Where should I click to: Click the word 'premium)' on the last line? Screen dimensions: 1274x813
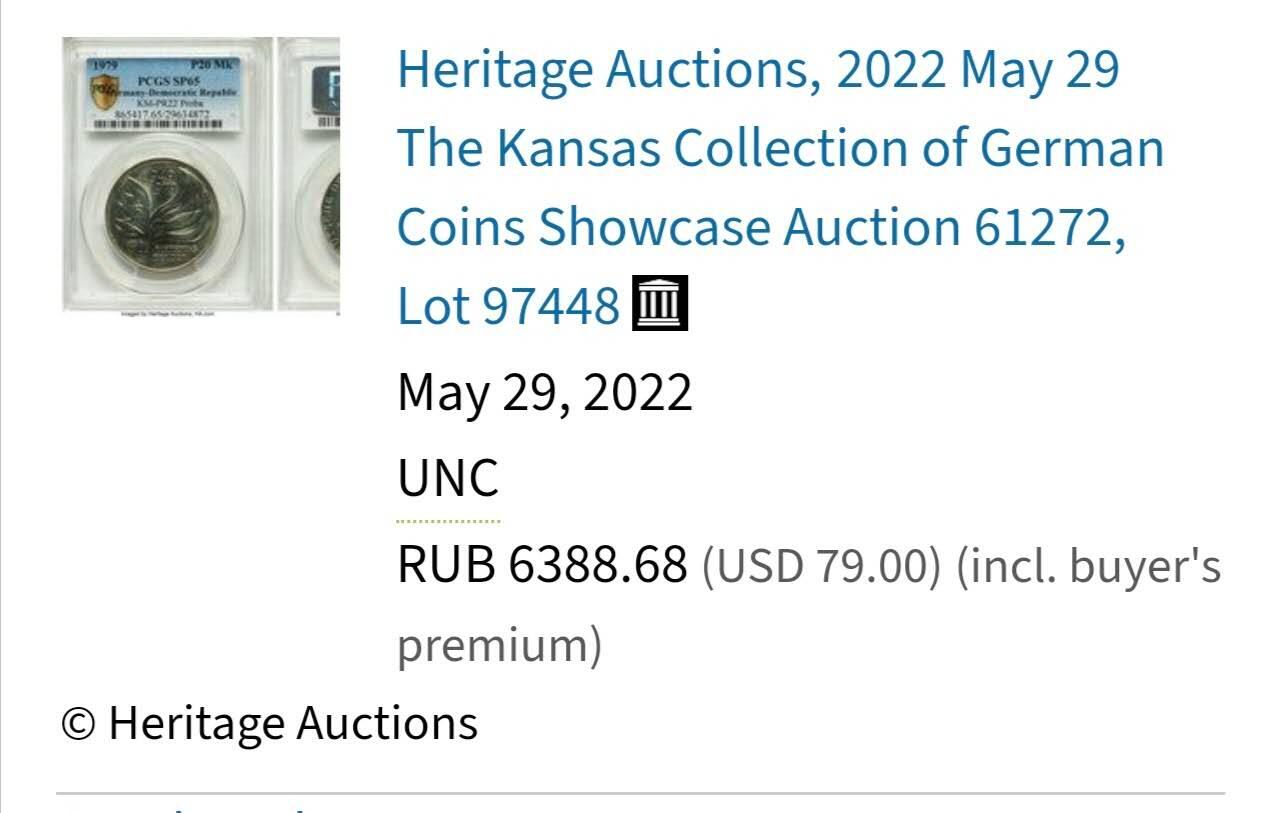pyautogui.click(x=500, y=645)
